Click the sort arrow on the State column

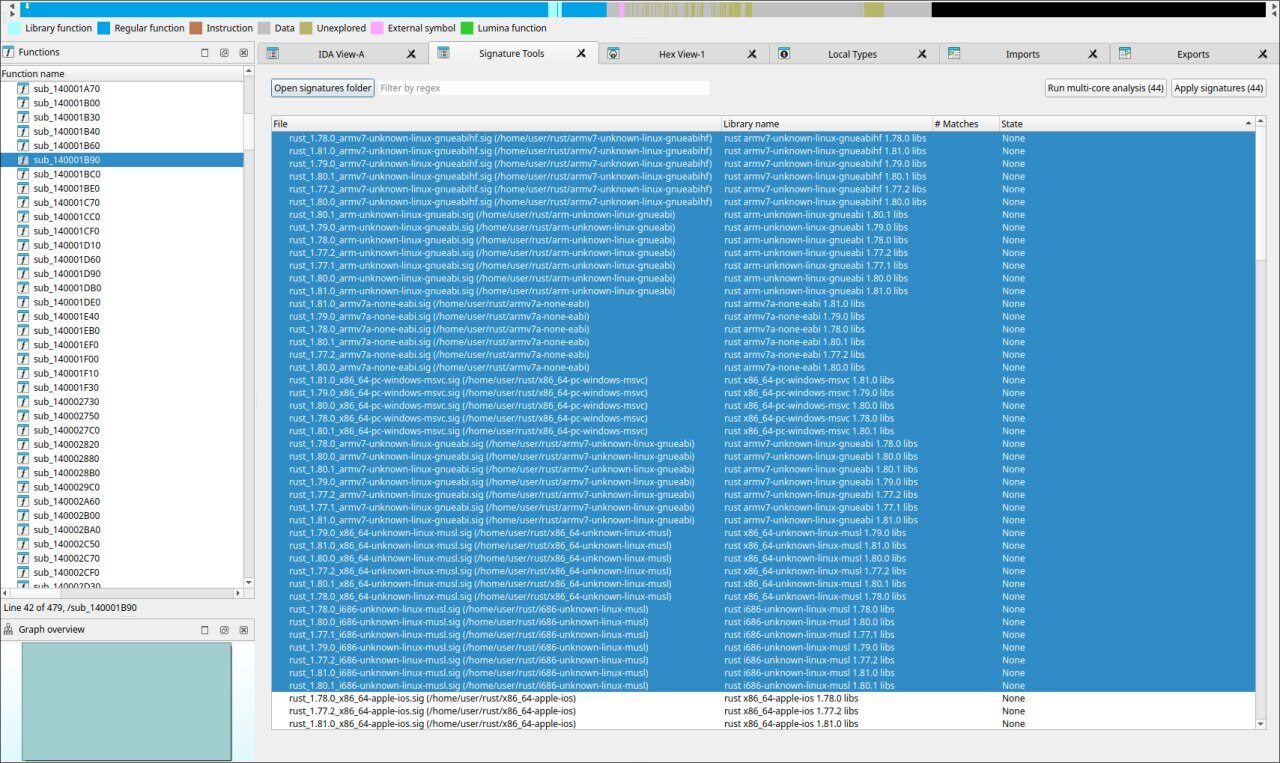[x=1246, y=123]
